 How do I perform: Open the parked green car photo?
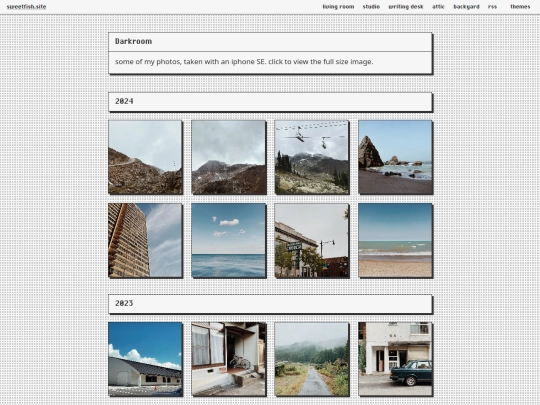click(x=395, y=359)
